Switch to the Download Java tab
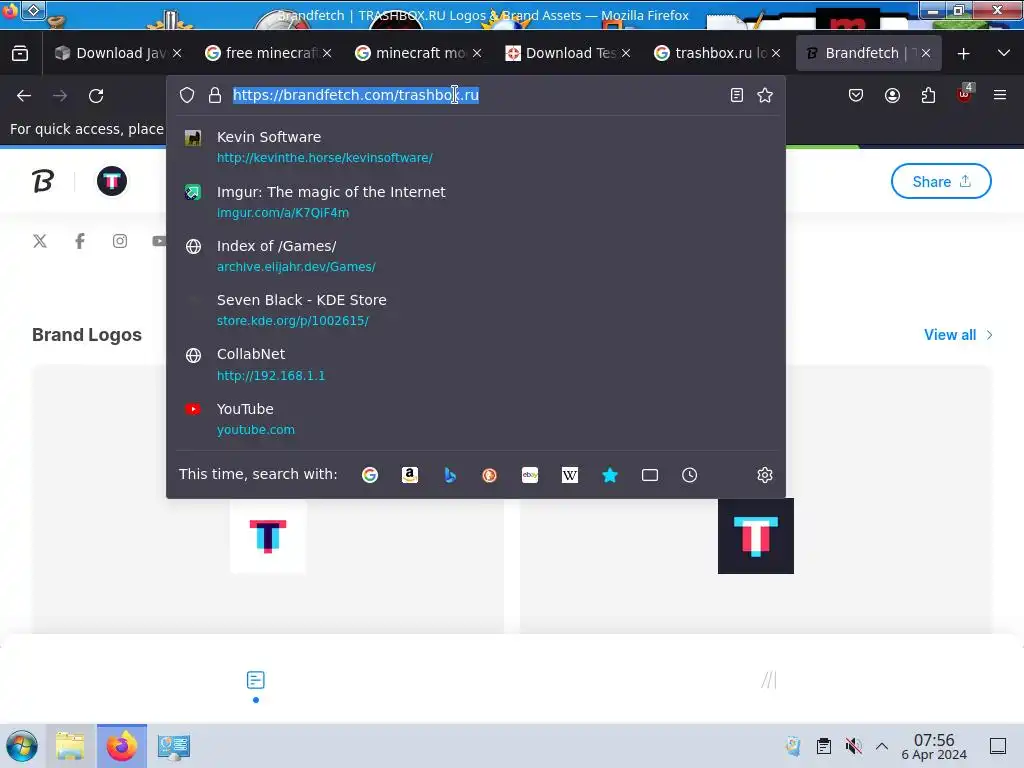Screen dimensions: 1024x768 pos(110,53)
